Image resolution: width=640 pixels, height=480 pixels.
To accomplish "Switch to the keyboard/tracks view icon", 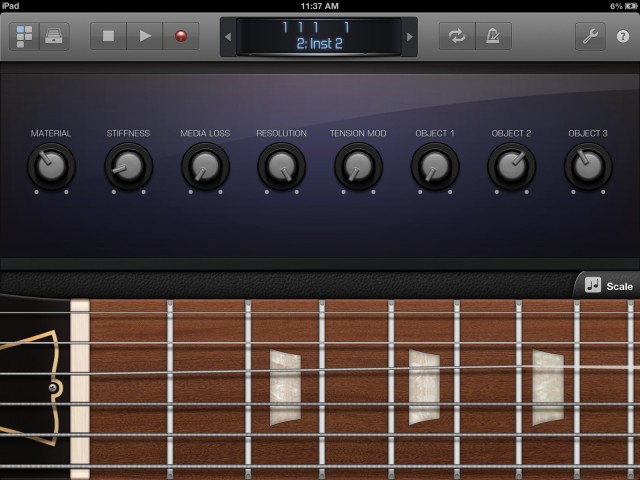I will 55,37.
